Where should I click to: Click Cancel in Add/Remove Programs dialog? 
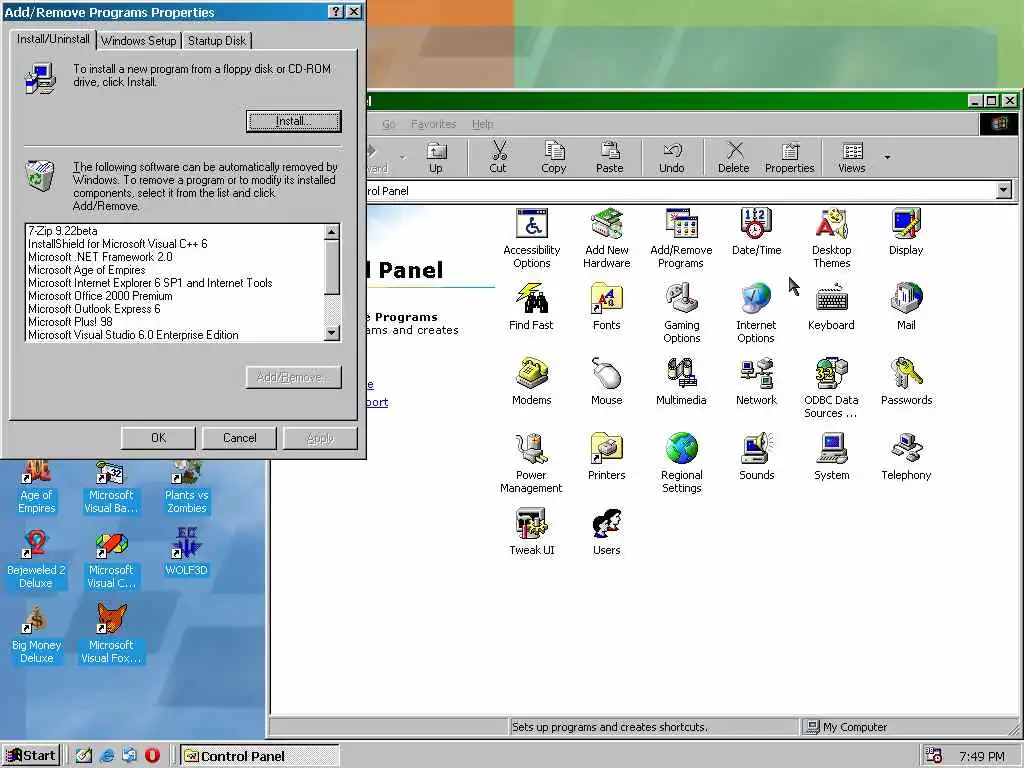(x=240, y=438)
